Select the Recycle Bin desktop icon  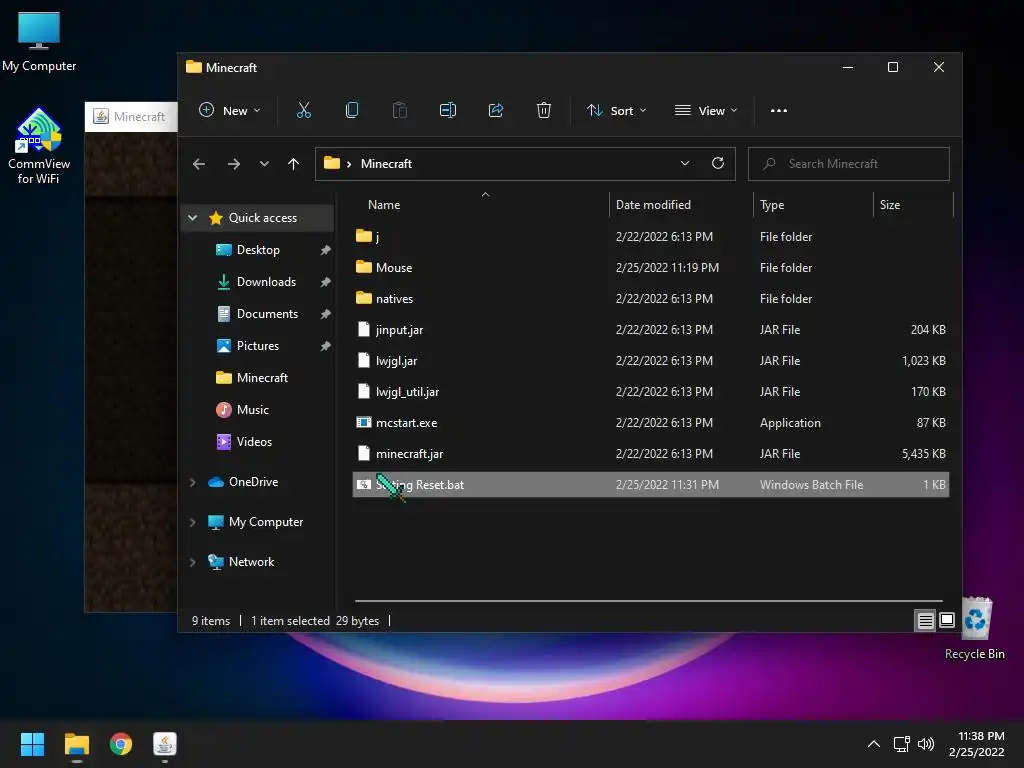pyautogui.click(x=974, y=628)
